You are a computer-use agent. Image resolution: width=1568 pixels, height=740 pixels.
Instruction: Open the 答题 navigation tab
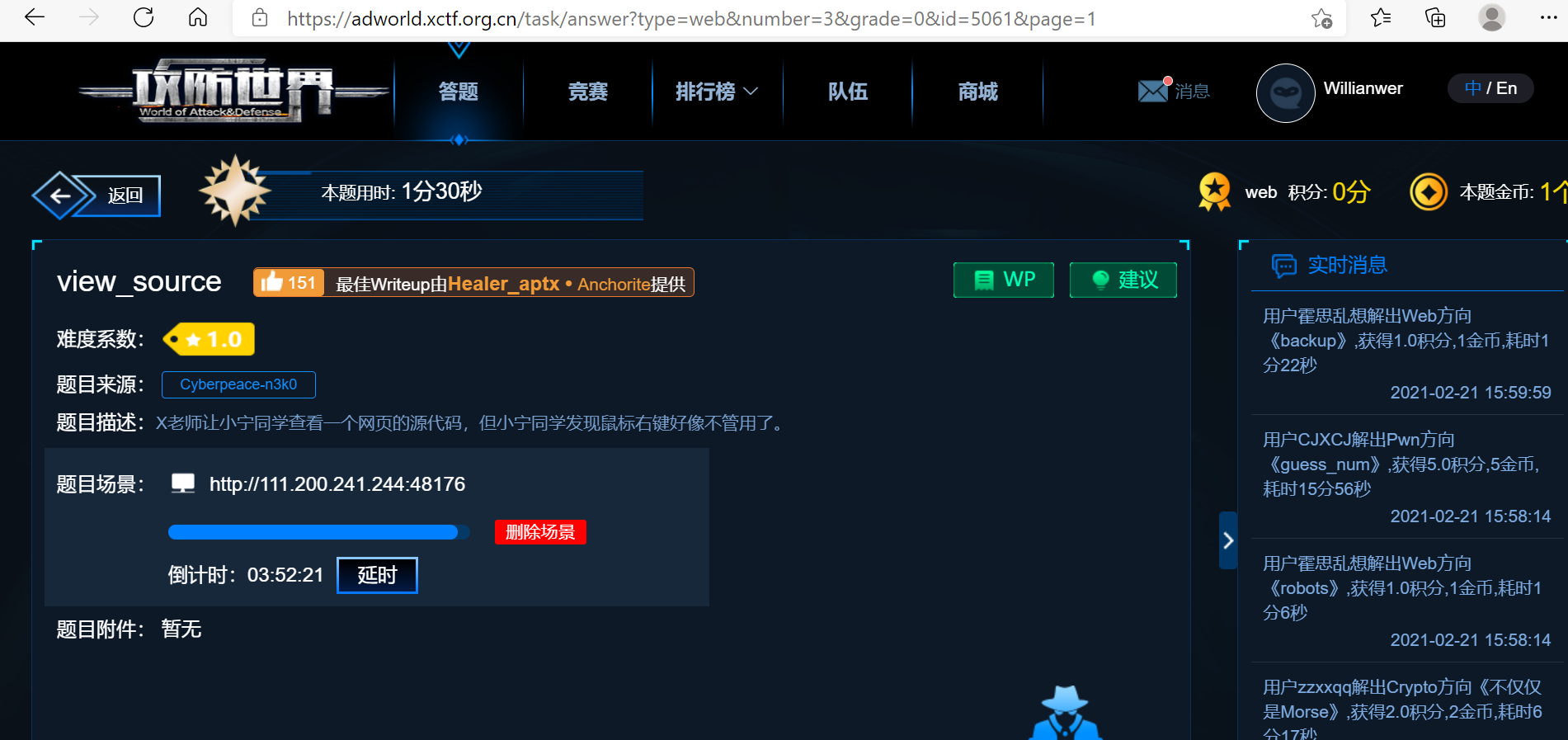coord(459,92)
